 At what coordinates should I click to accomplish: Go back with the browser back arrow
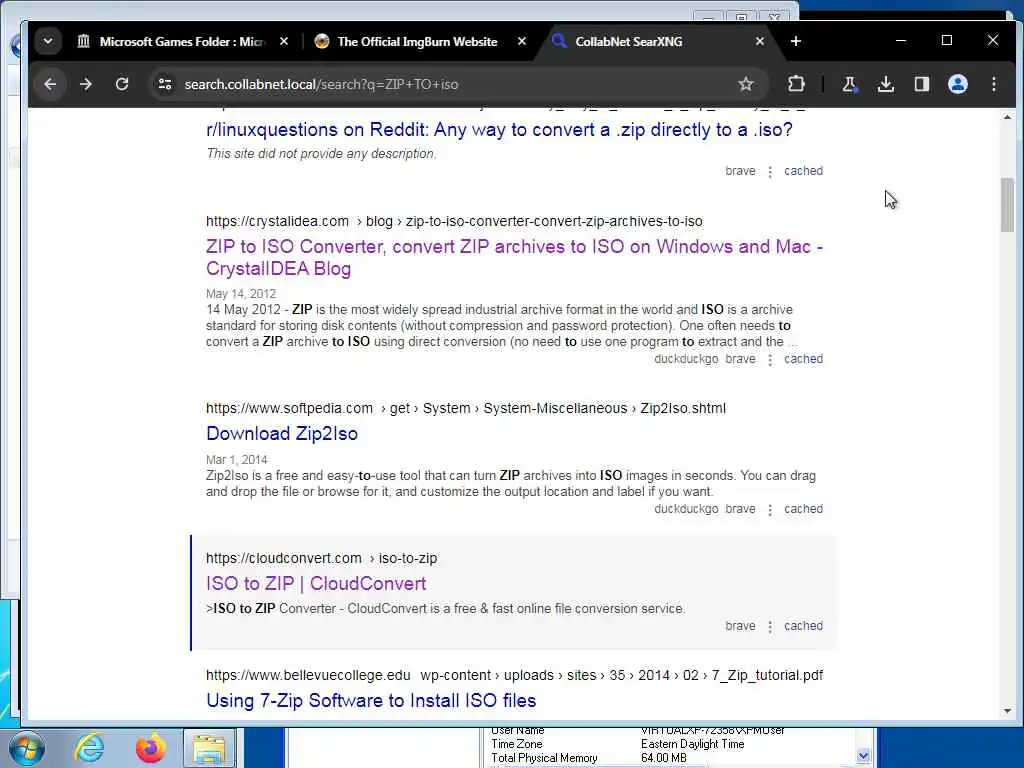pos(50,84)
